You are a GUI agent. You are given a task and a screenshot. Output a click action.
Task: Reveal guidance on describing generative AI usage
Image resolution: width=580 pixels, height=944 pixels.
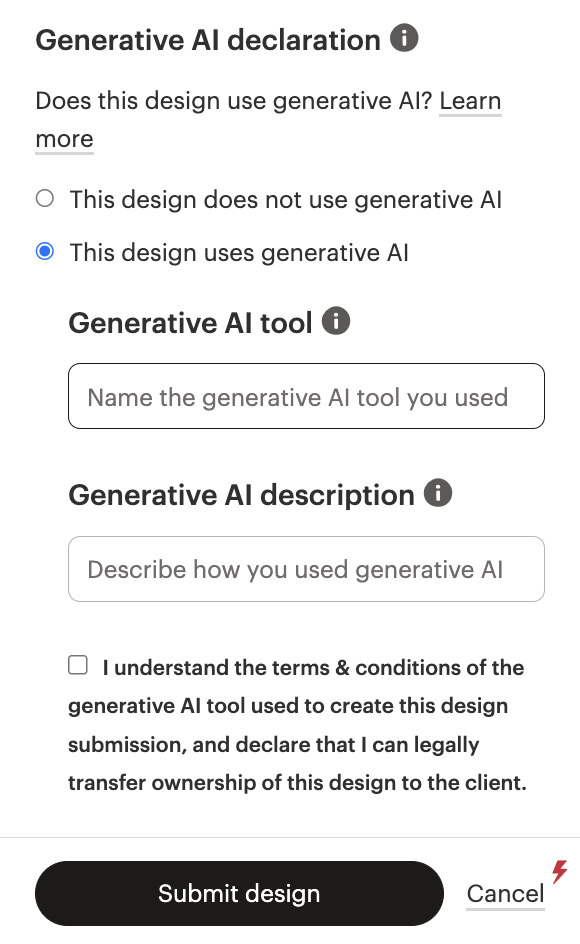tap(438, 492)
